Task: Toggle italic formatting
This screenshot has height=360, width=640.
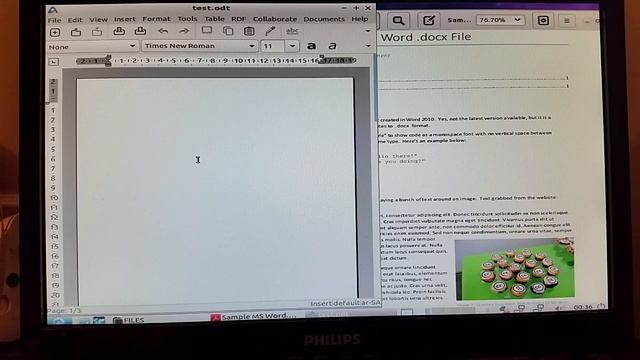Action: click(x=332, y=46)
